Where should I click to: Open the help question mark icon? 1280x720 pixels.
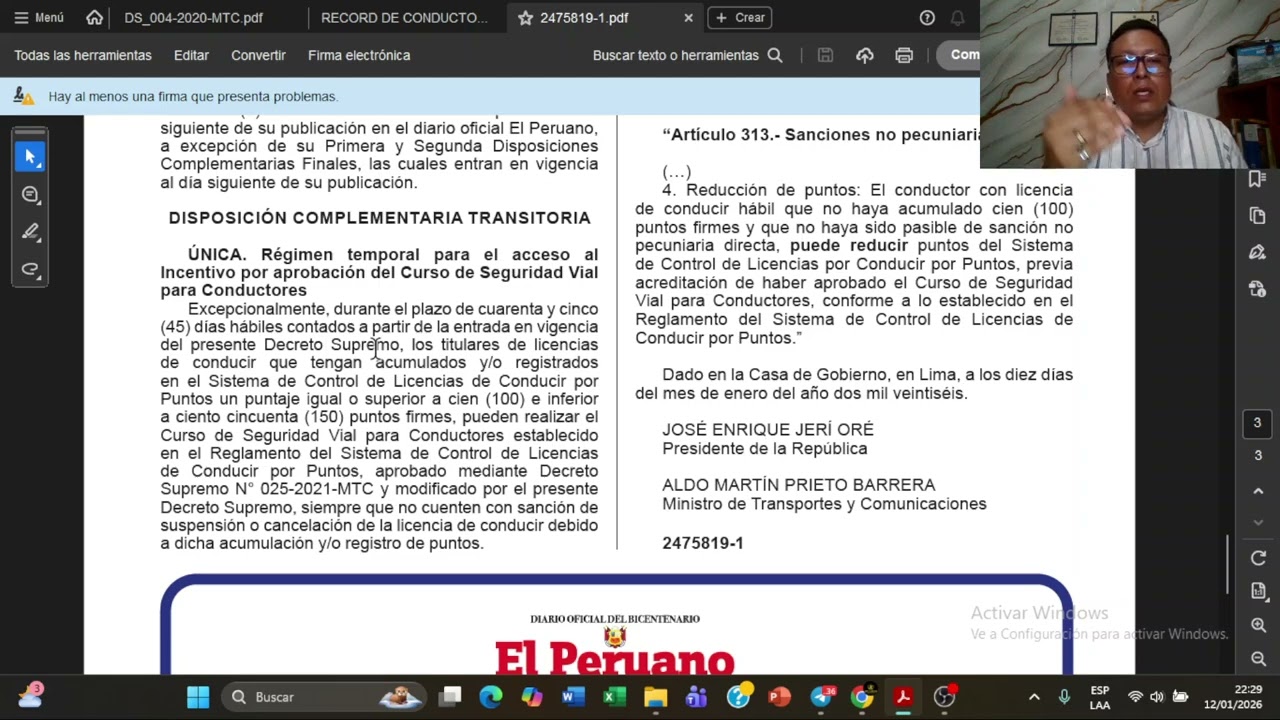927,18
